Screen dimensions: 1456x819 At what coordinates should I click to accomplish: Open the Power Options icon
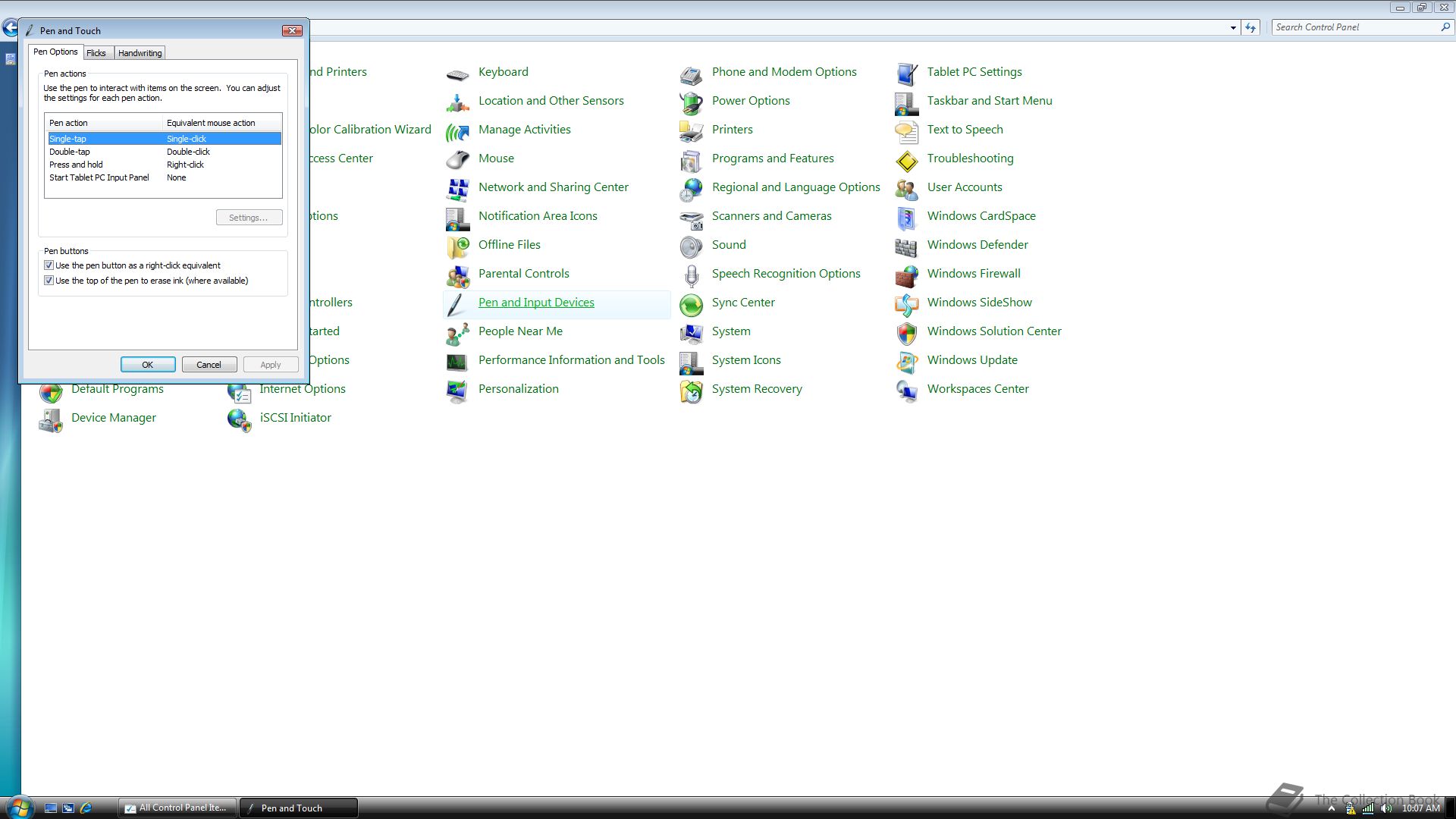[x=691, y=102]
